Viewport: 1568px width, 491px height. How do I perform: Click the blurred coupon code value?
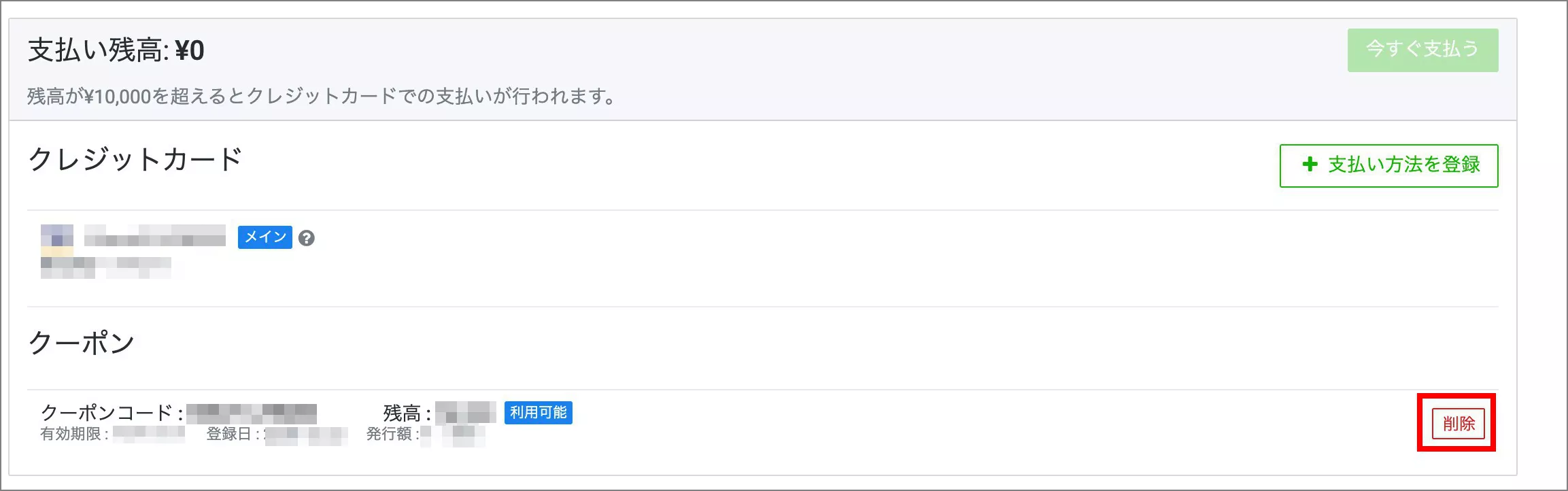(x=252, y=413)
